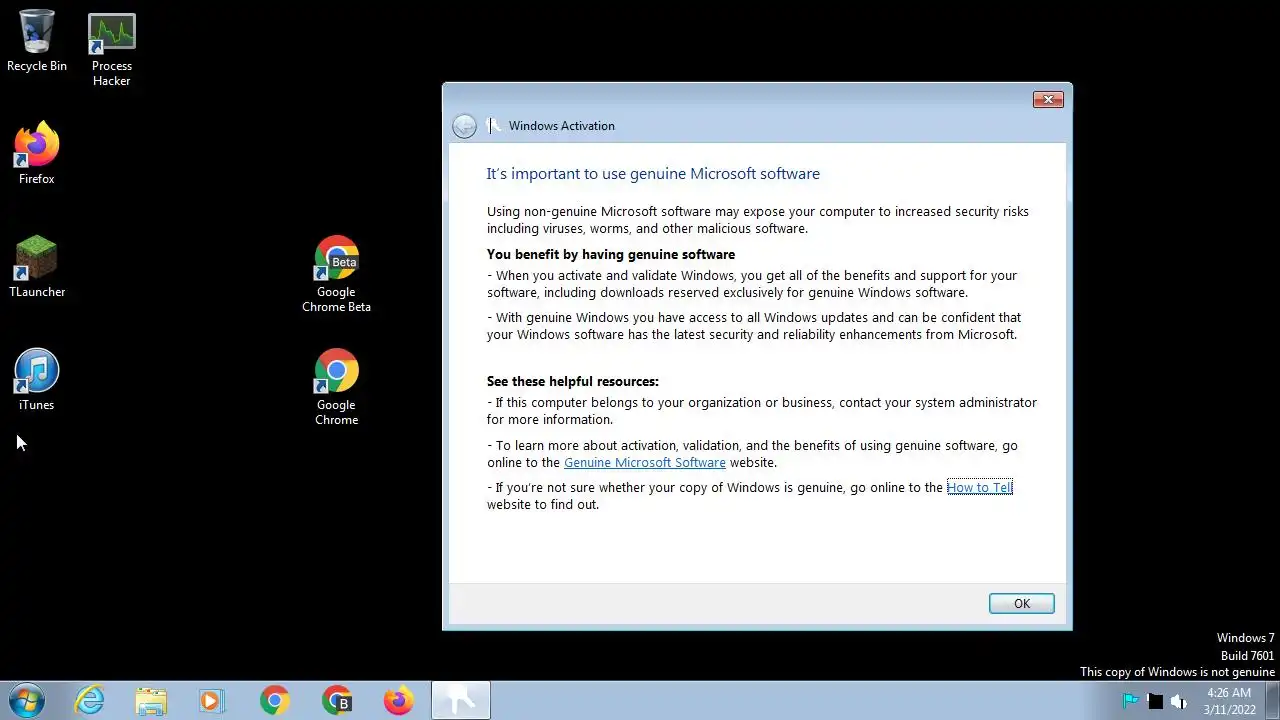Select the Google Chrome desktop shortcut

click(336, 386)
